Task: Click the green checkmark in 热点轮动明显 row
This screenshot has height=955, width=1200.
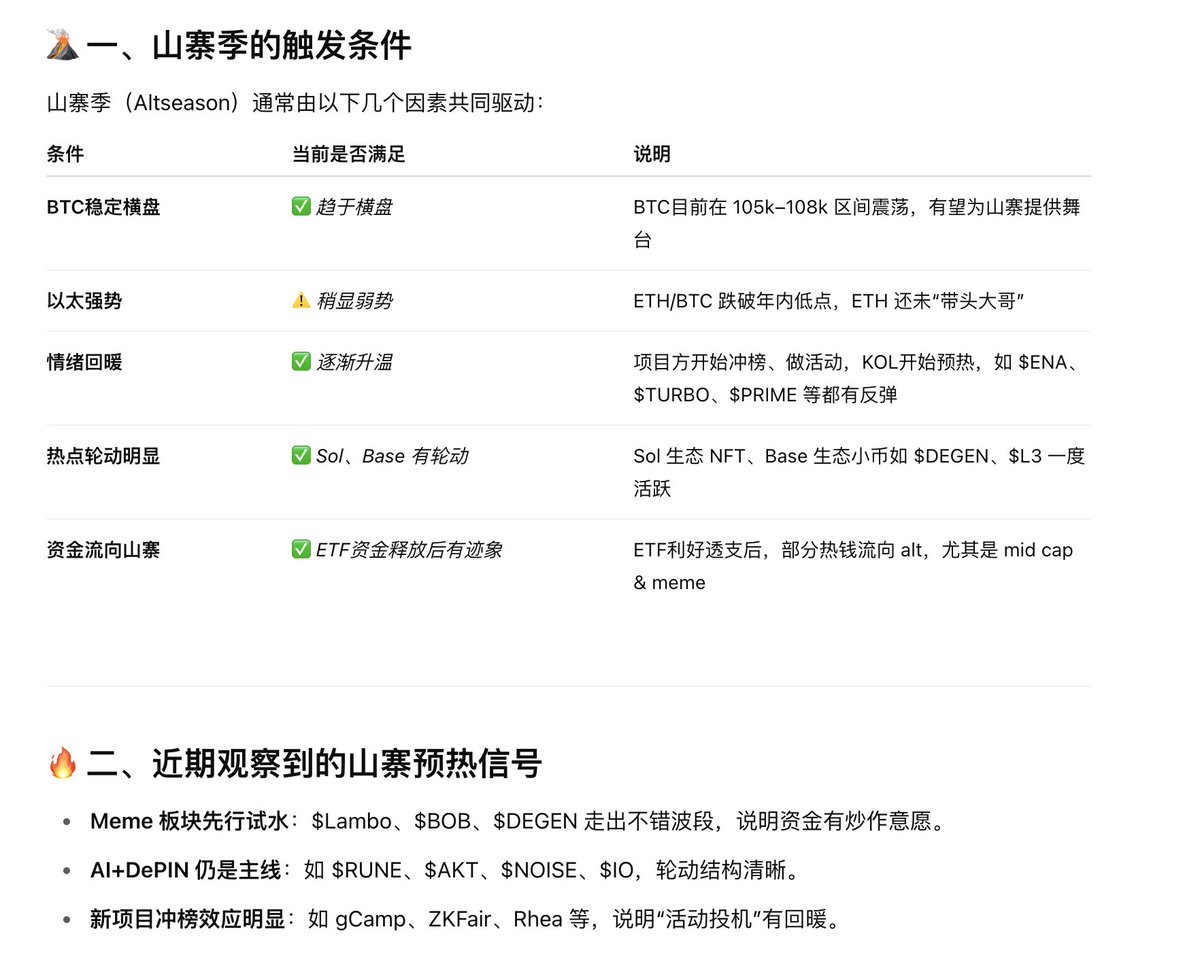Action: click(300, 456)
